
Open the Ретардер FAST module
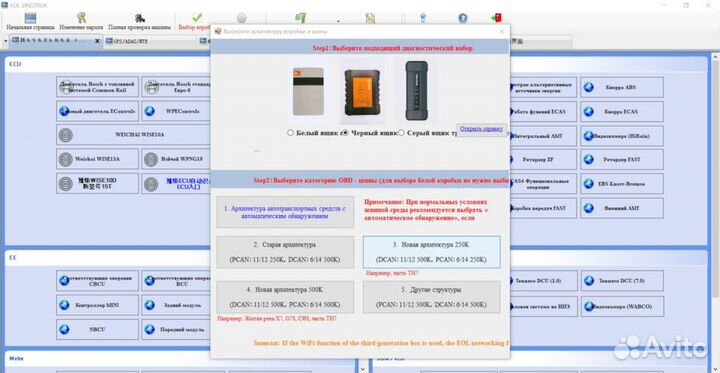click(x=622, y=159)
